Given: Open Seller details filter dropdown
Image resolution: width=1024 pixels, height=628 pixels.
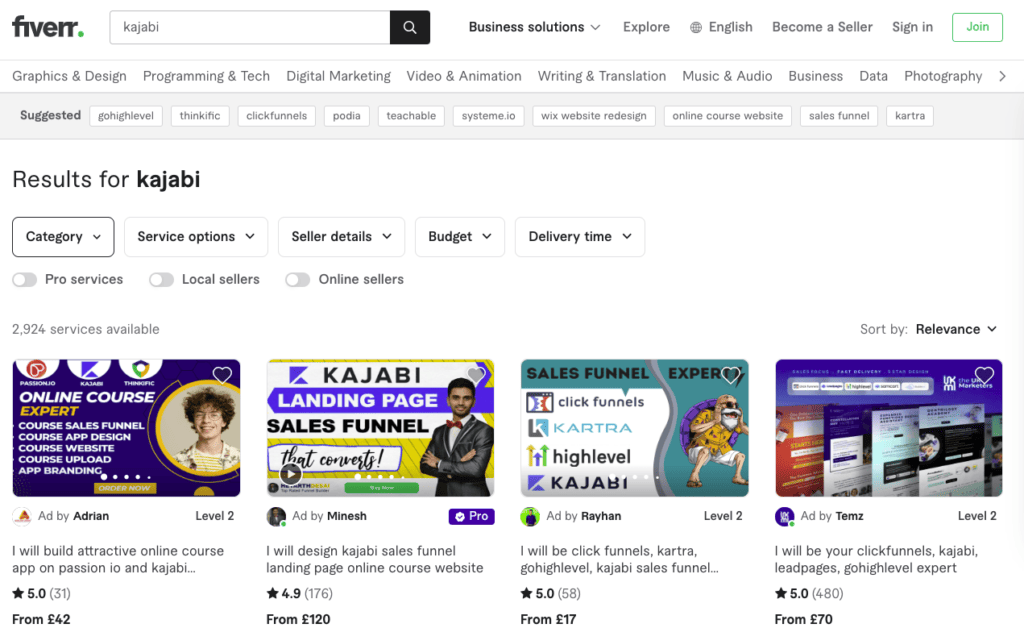Looking at the screenshot, I should coord(342,237).
